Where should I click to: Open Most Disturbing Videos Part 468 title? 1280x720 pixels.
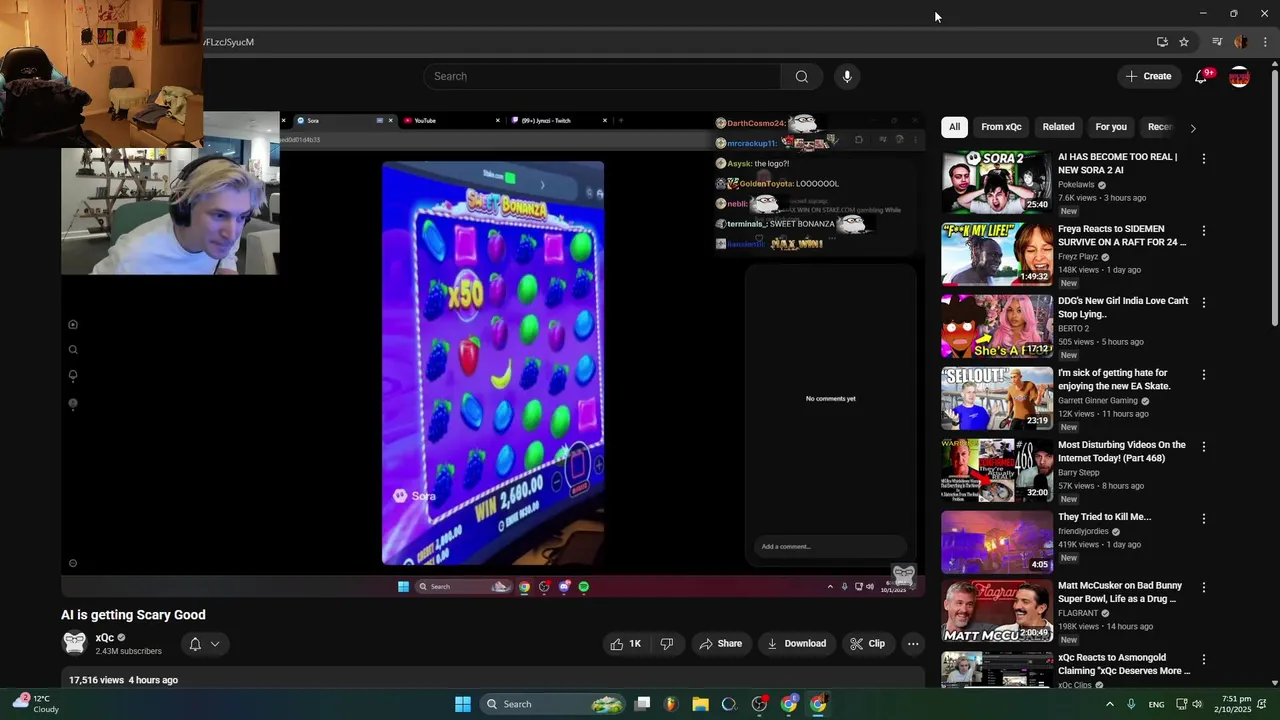coord(1122,451)
